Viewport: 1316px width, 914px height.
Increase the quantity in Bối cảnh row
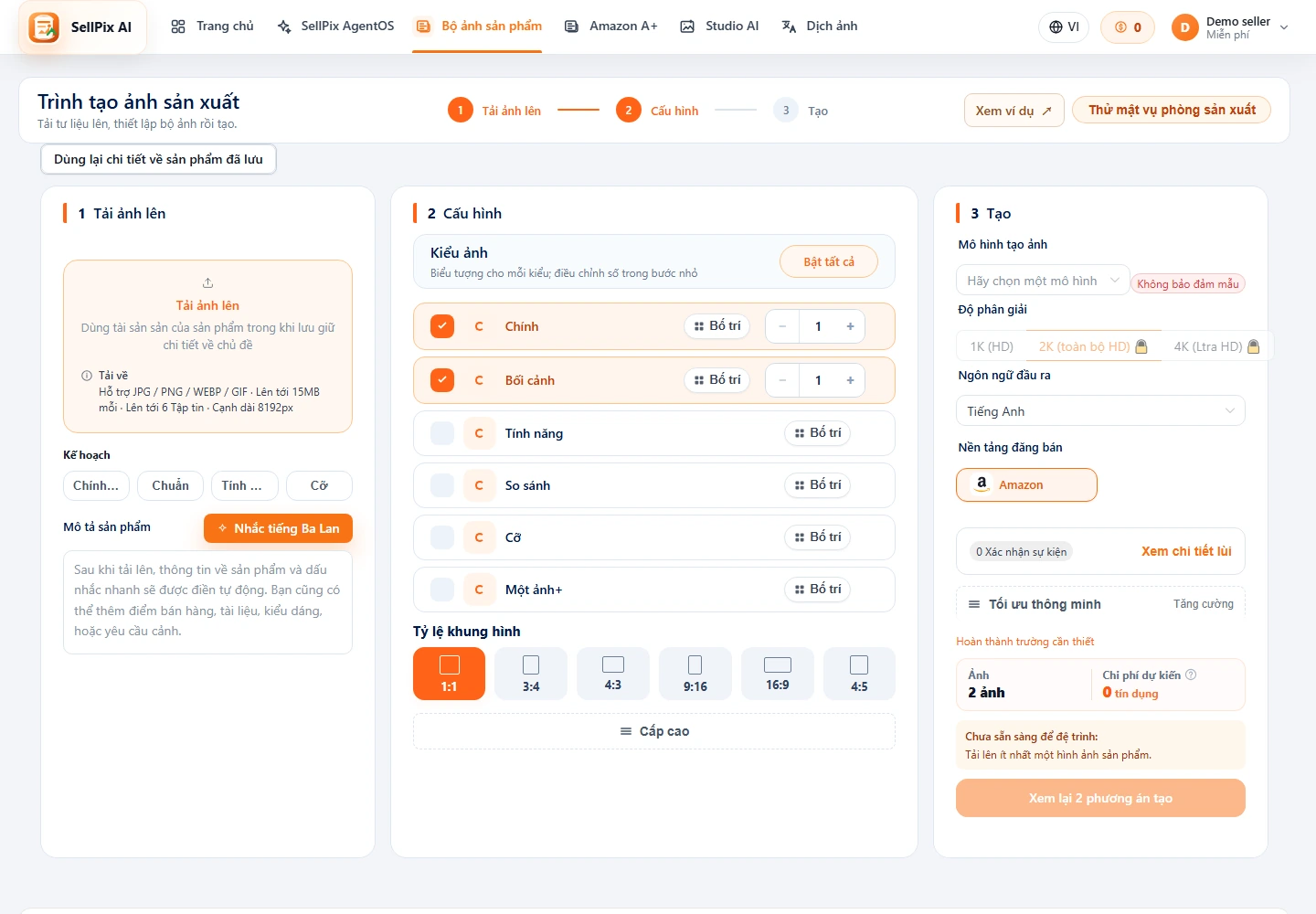[x=850, y=380]
